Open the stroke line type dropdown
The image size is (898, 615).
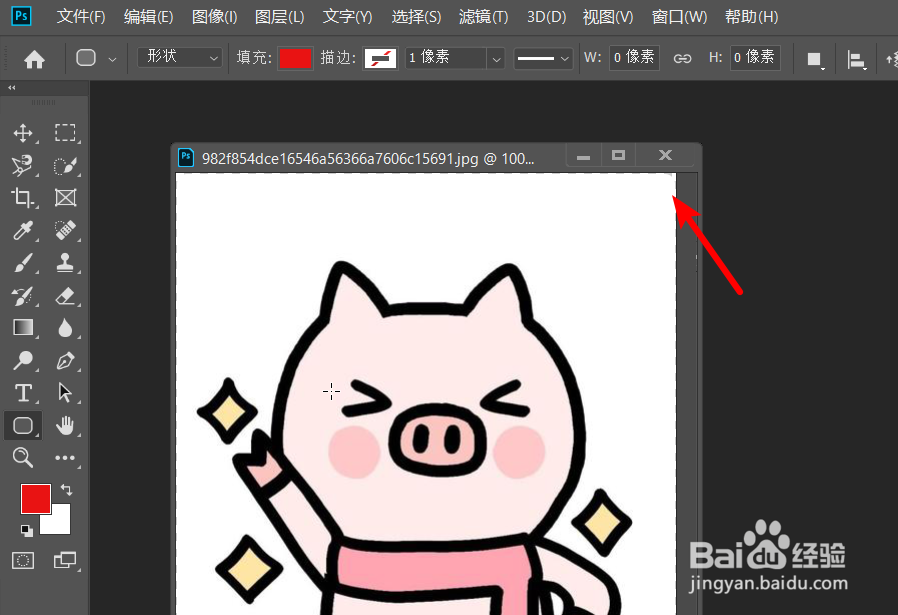543,58
